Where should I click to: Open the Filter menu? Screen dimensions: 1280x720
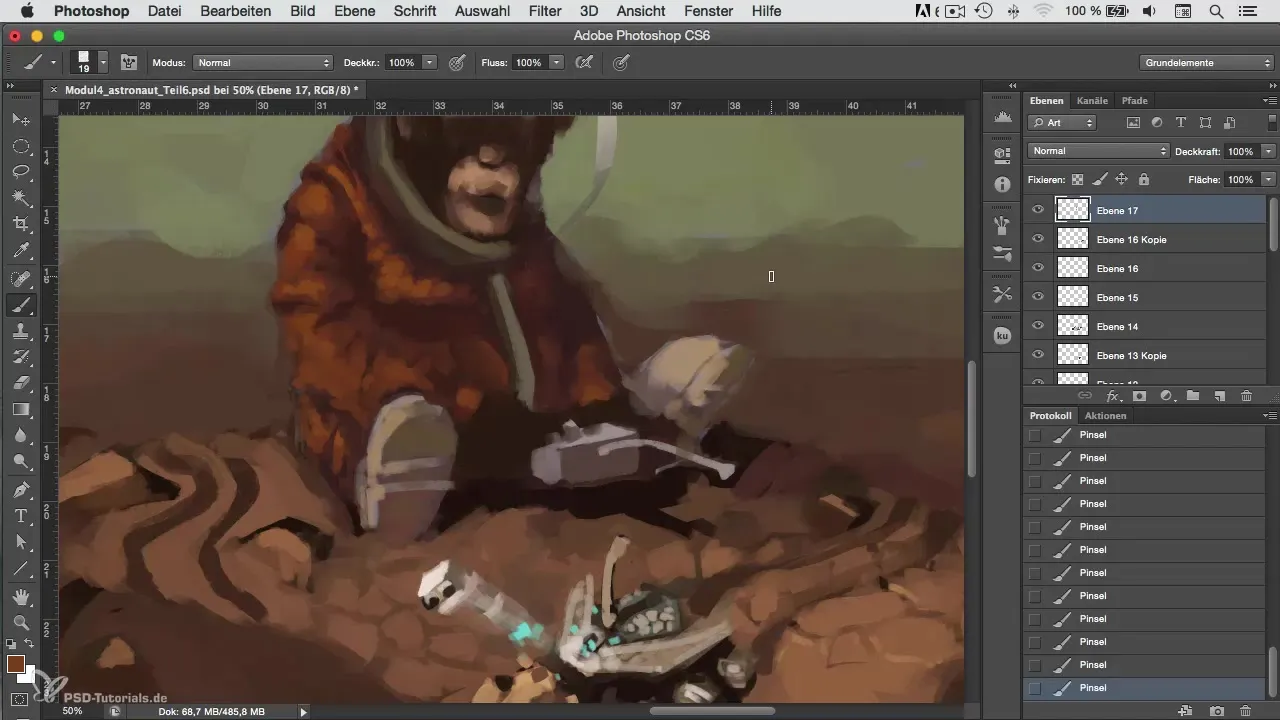point(545,11)
